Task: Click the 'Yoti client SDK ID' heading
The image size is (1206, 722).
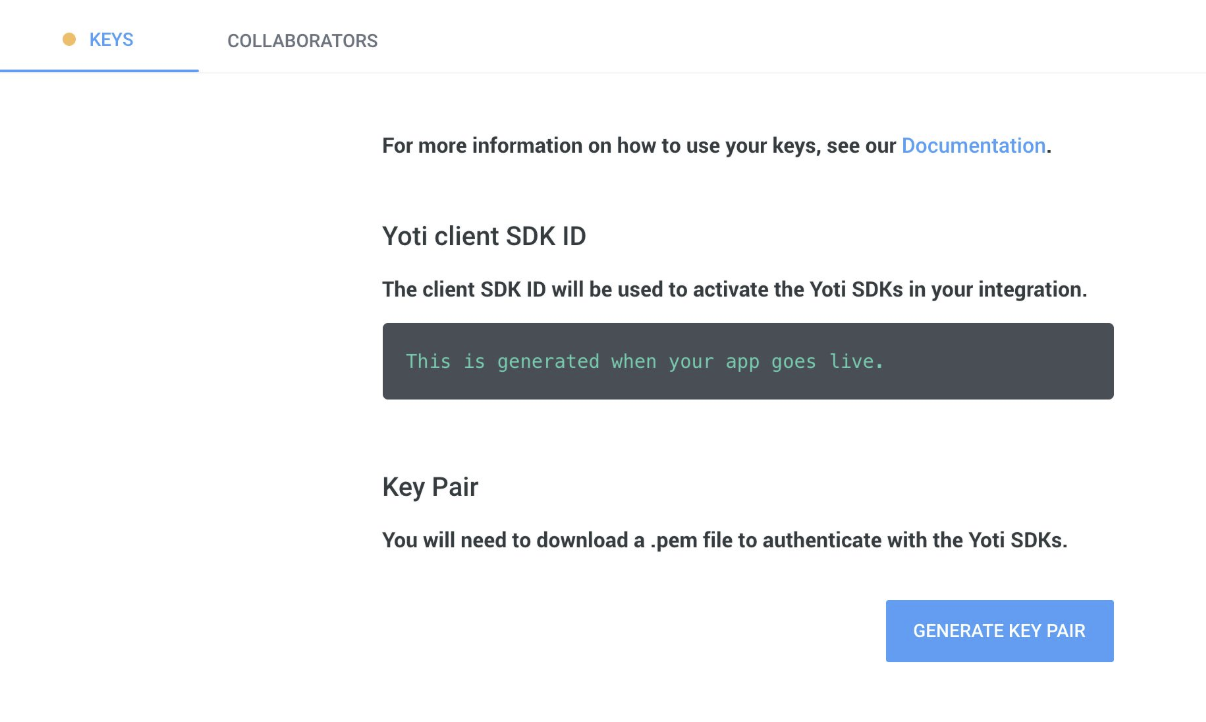Action: click(x=484, y=237)
